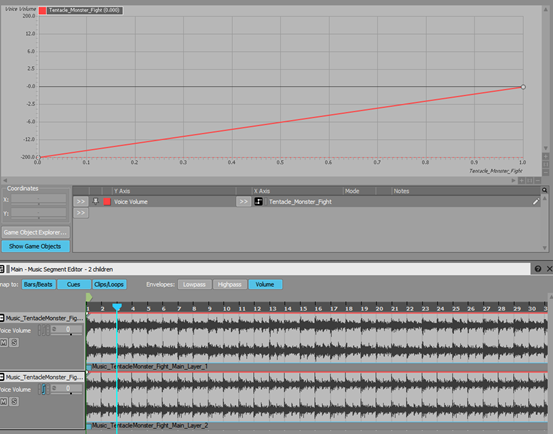Click the Tentacle_Monster_Fight game parameter icon
This screenshot has height=434, width=553.
tap(259, 201)
